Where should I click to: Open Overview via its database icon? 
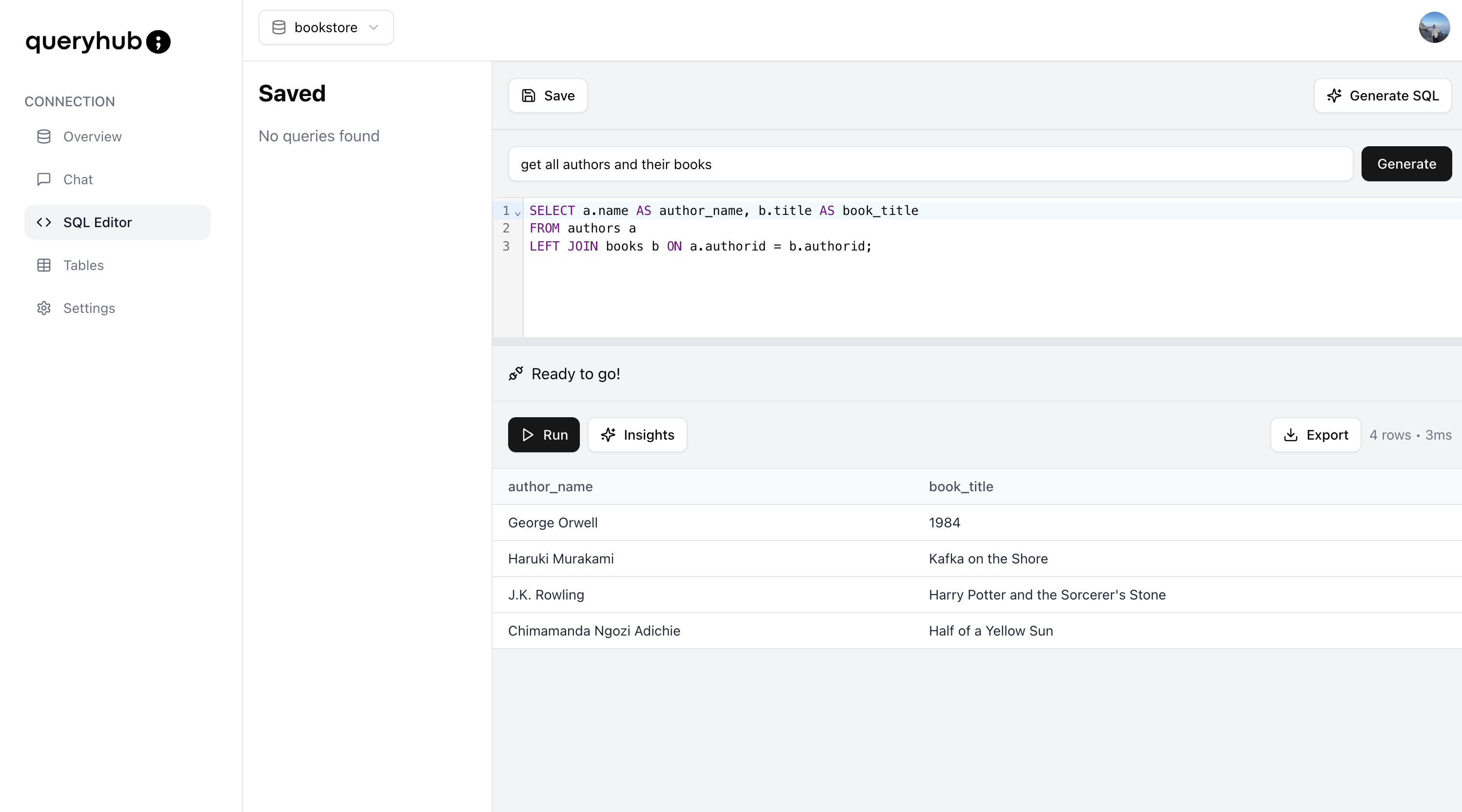coord(44,137)
